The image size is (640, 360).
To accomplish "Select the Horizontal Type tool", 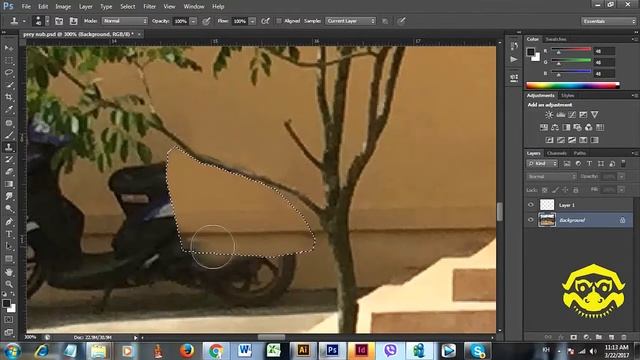I will pyautogui.click(x=9, y=234).
